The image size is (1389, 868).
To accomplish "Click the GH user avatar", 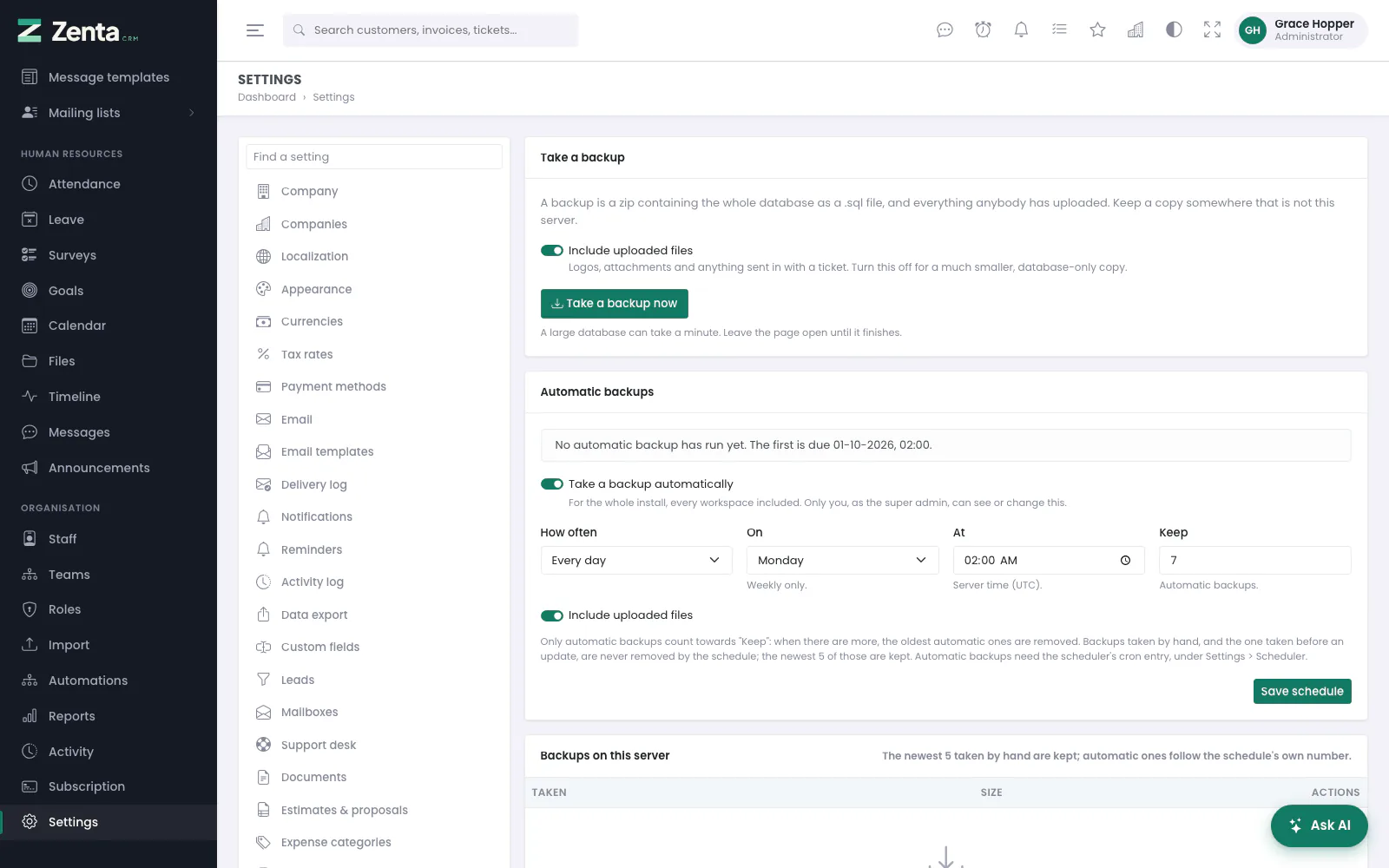I will point(1252,30).
